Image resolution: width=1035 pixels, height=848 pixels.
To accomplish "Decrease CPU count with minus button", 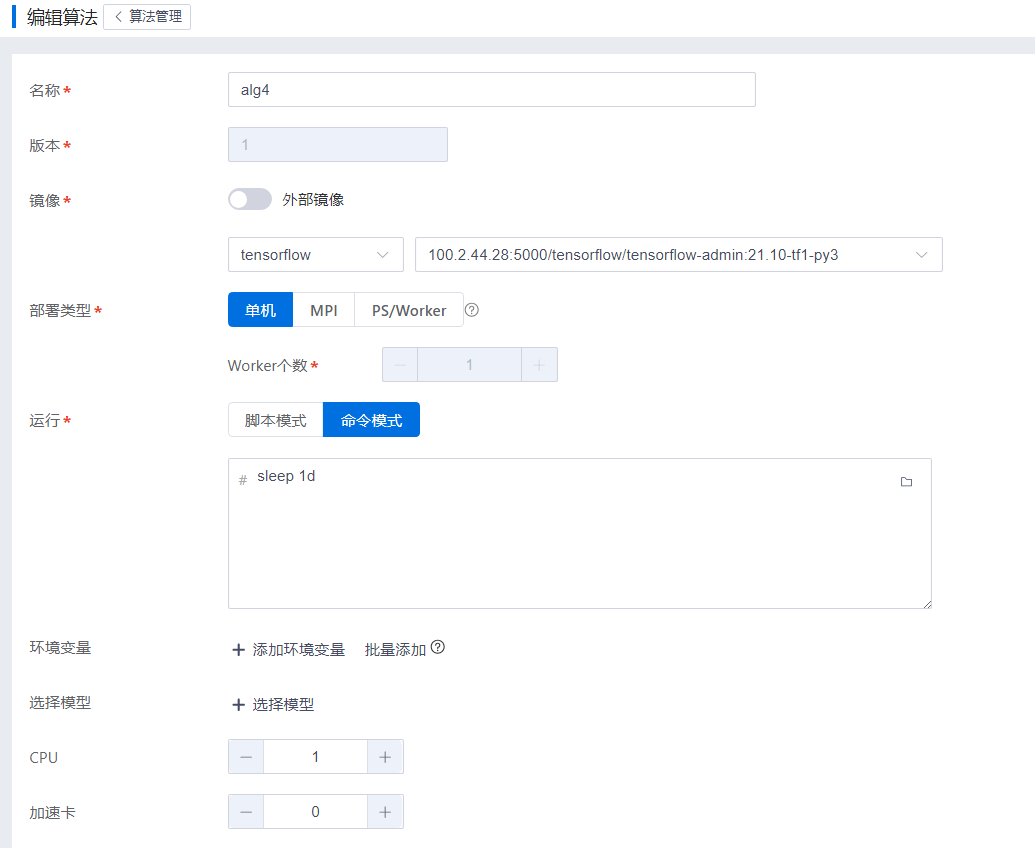I will coord(246,757).
